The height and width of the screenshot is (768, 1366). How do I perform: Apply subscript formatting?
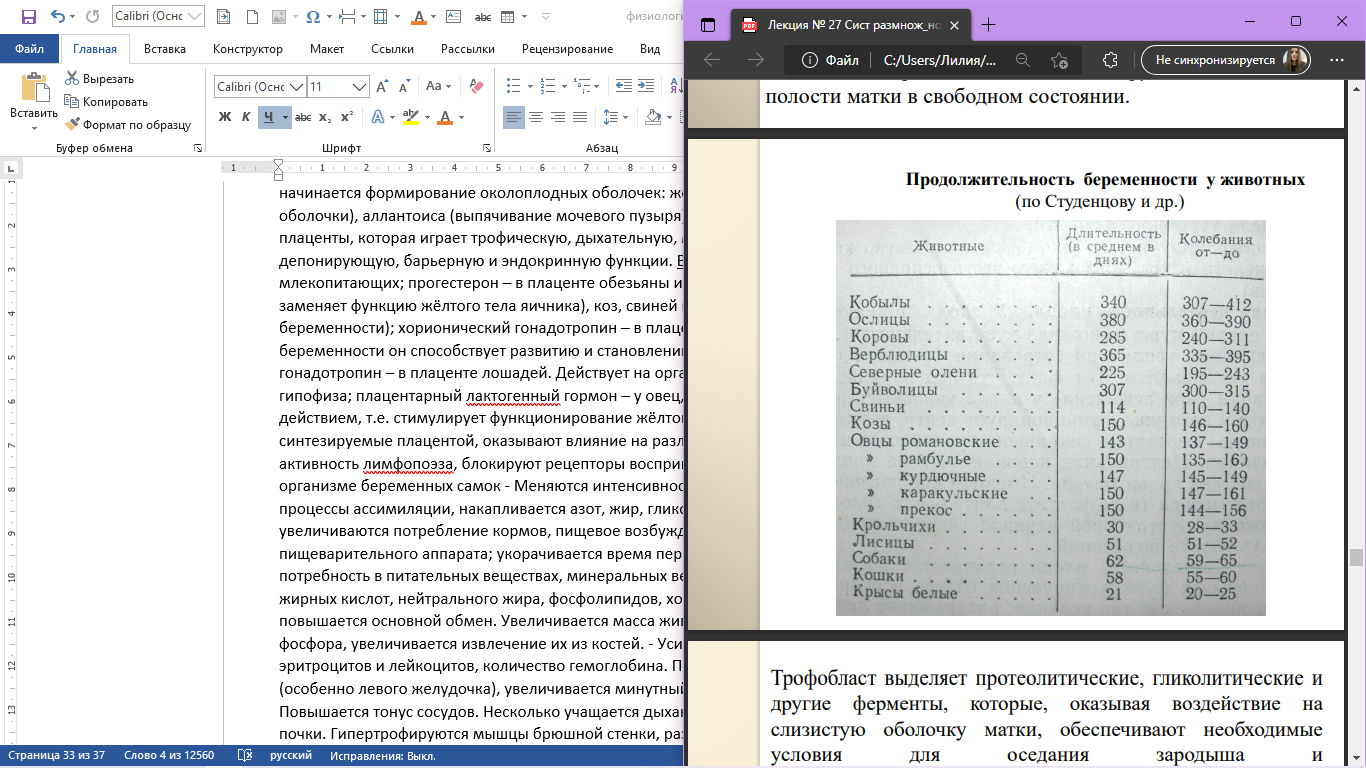click(x=325, y=117)
